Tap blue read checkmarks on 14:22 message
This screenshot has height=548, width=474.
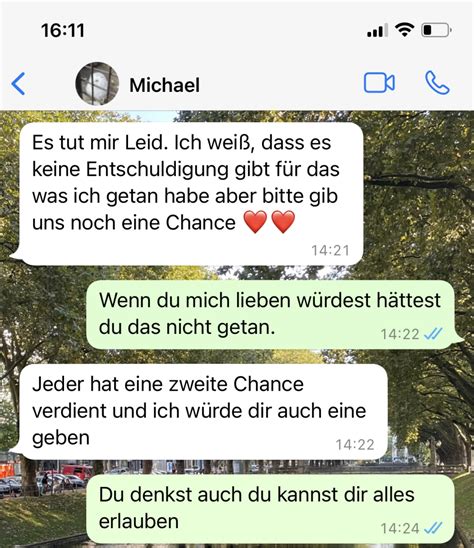pyautogui.click(x=433, y=334)
